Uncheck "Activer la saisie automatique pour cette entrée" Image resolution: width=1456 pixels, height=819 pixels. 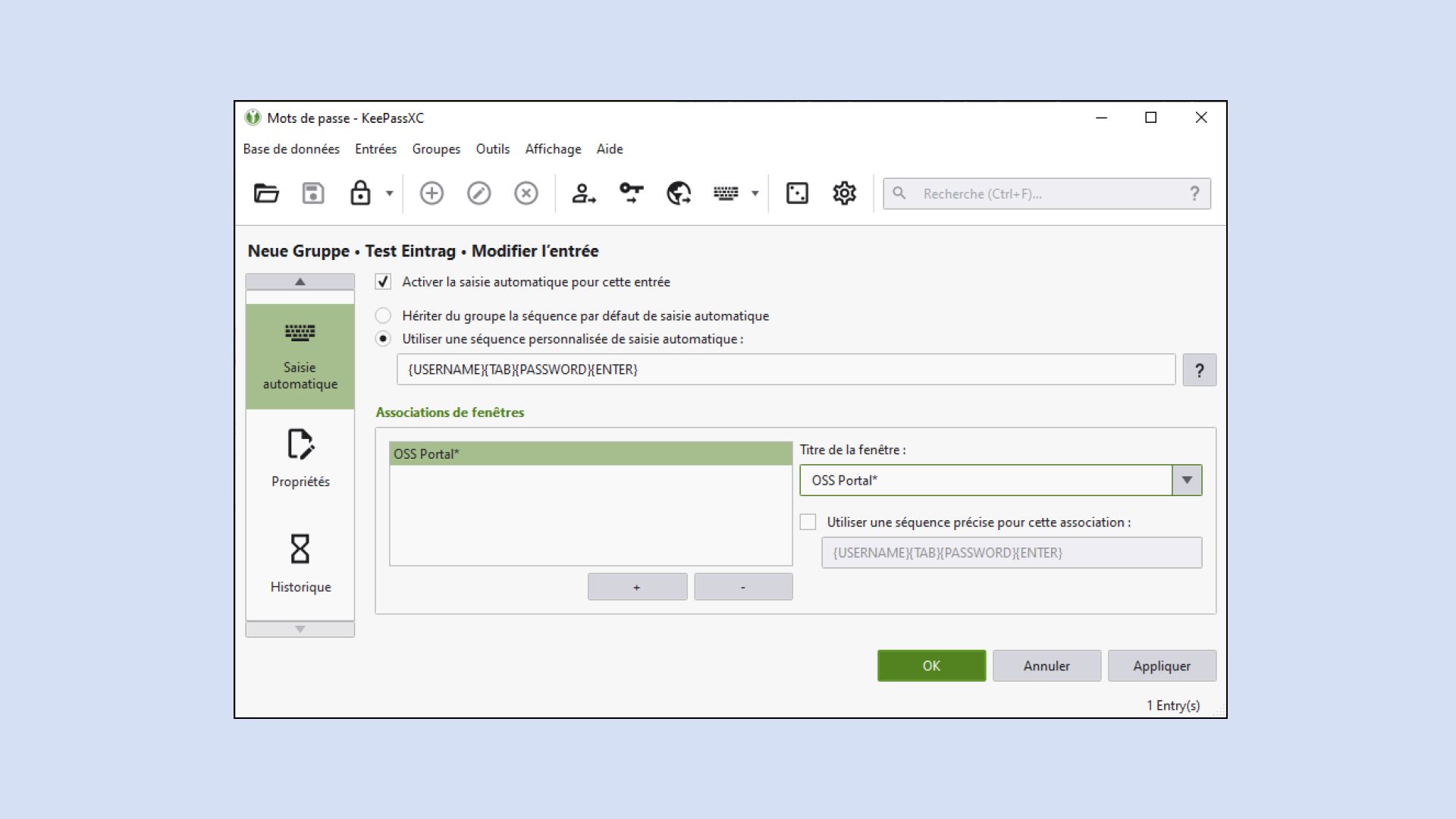point(383,281)
